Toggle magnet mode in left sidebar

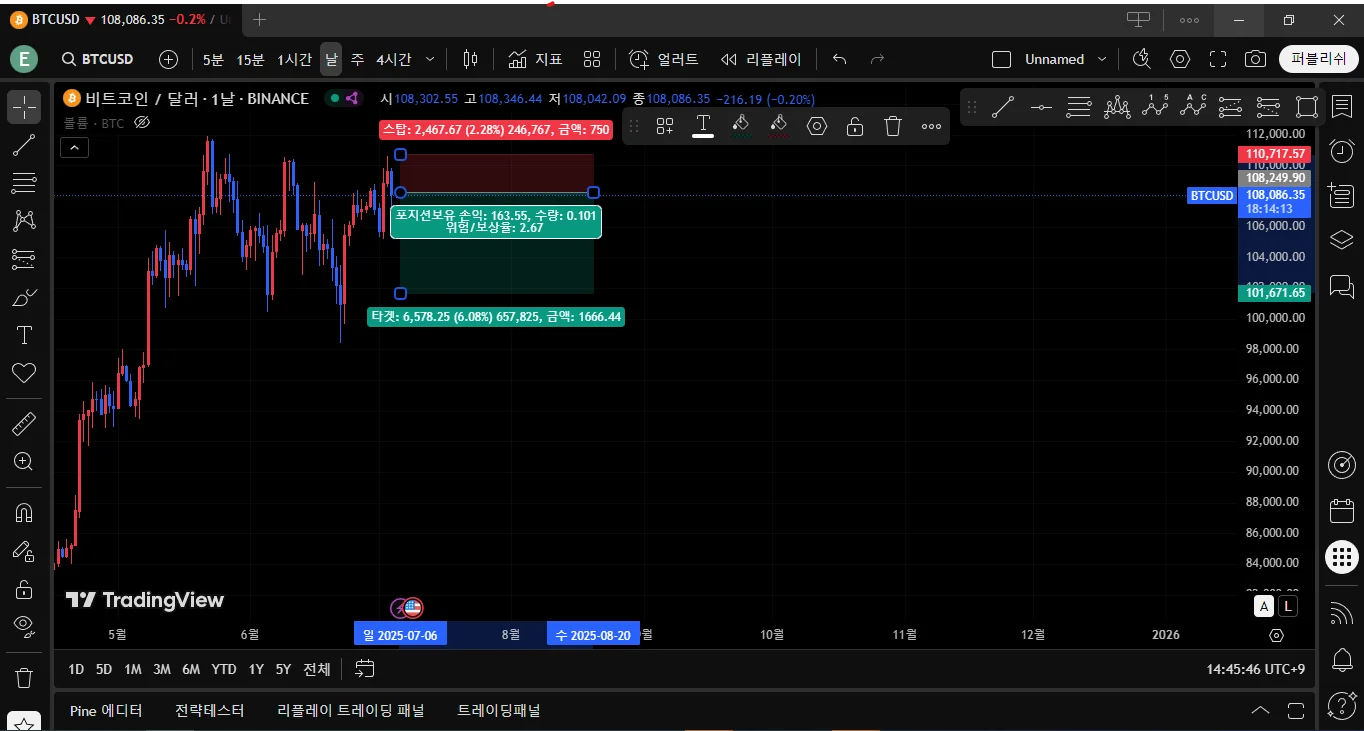24,513
